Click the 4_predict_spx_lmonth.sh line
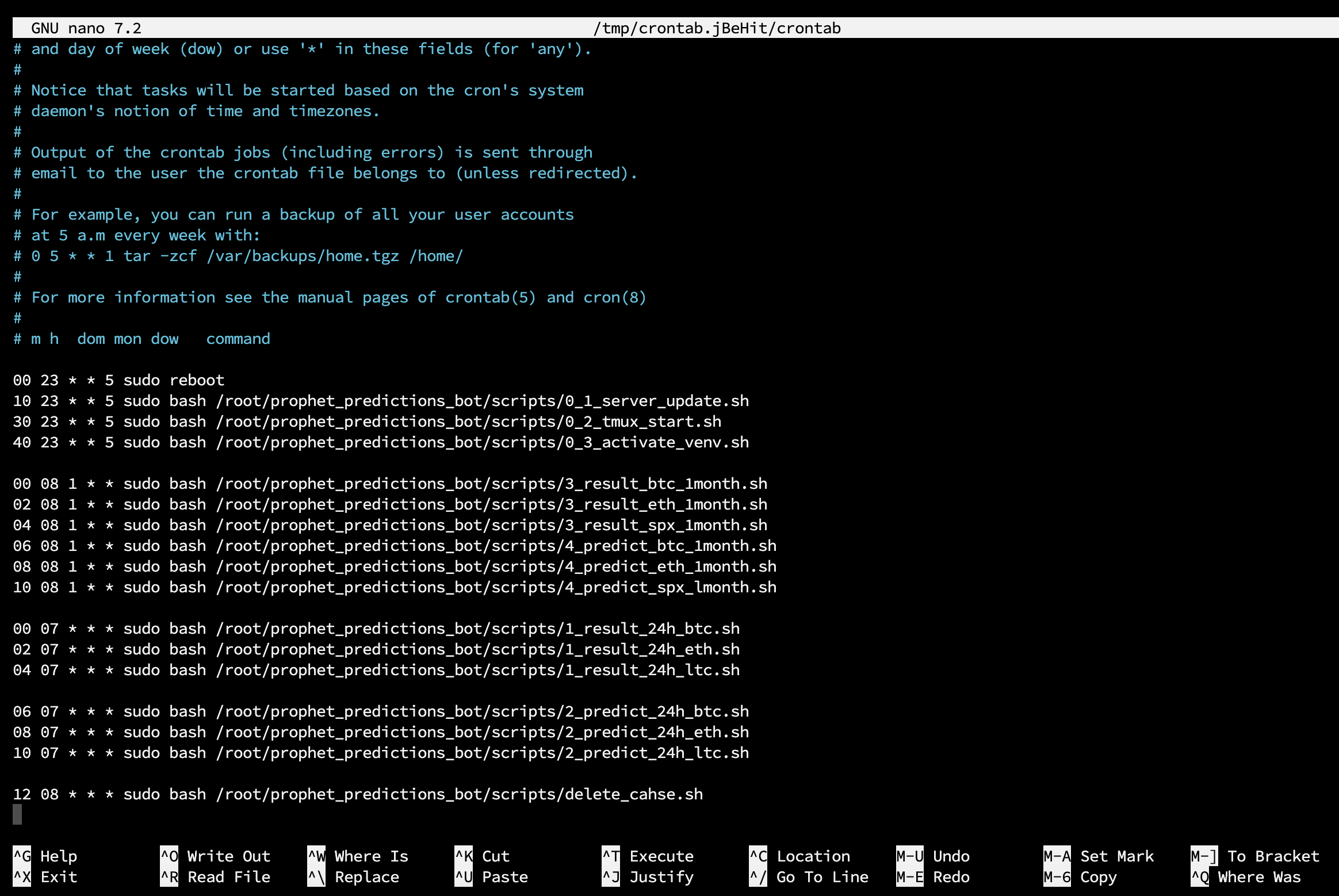Viewport: 1339px width, 896px height. pyautogui.click(x=395, y=587)
